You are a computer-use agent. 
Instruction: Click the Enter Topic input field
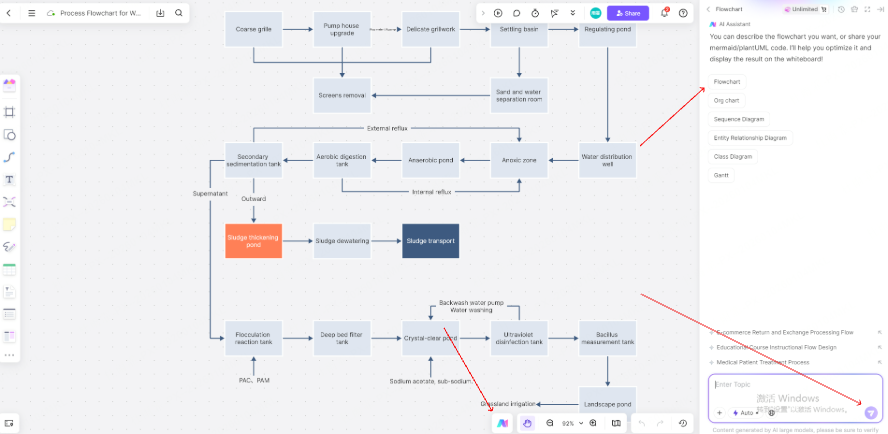click(x=790, y=385)
